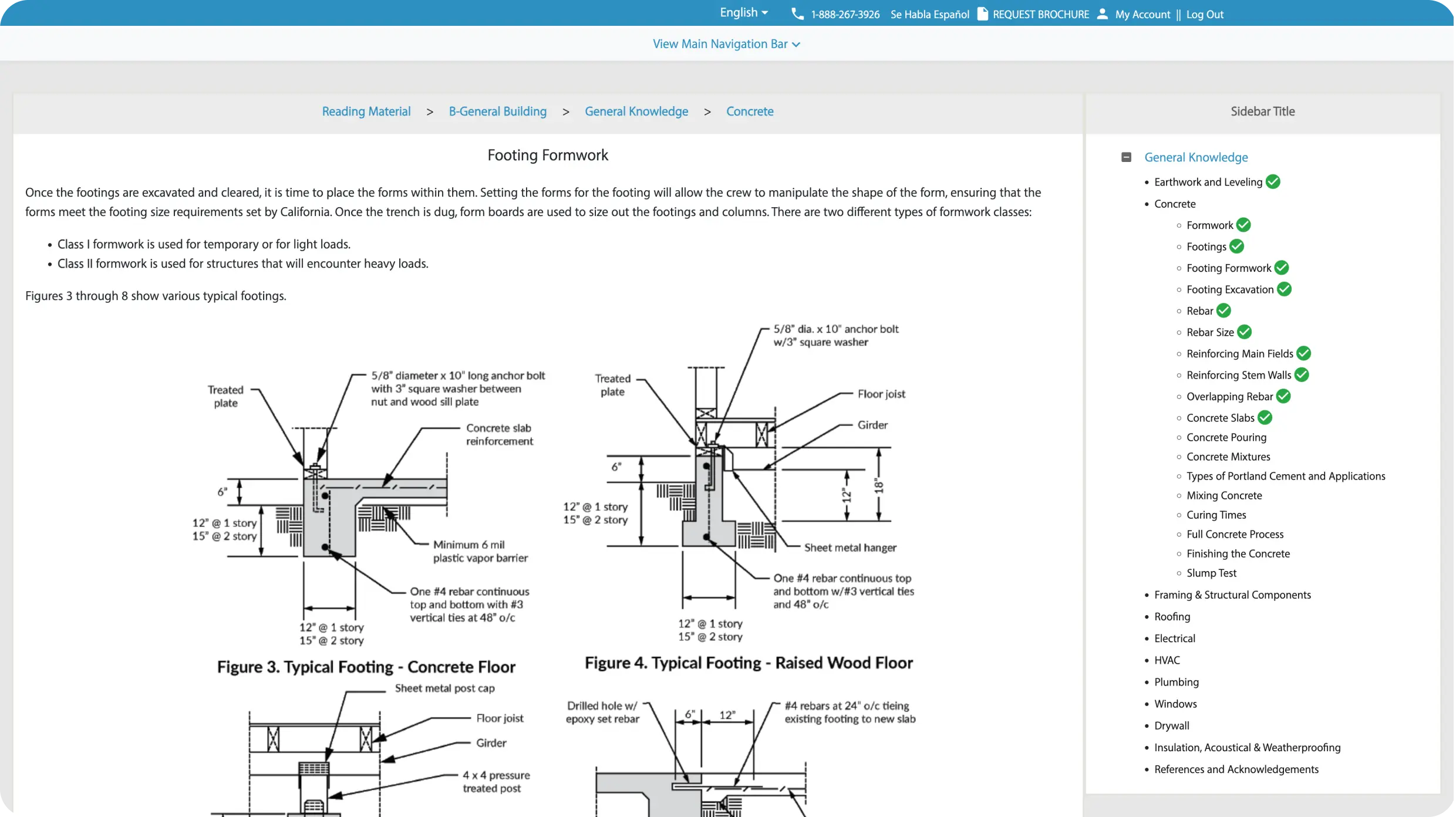Screen dimensions: 1456x817
Task: Click the checkmark next to Footings
Action: (x=1237, y=246)
